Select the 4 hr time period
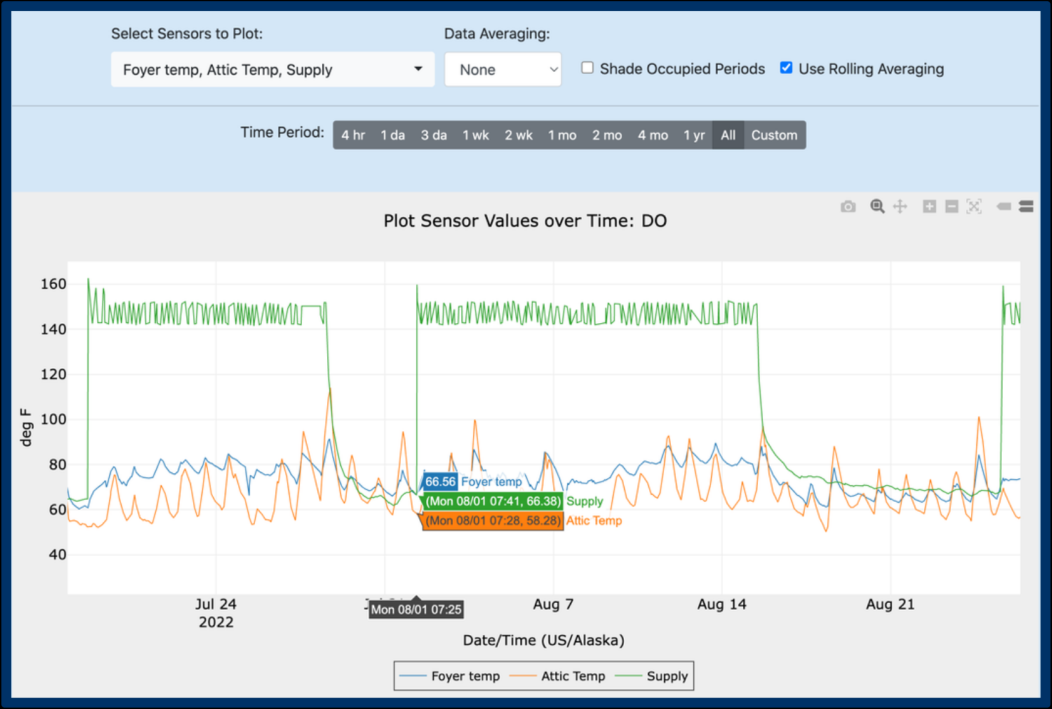 [x=353, y=135]
